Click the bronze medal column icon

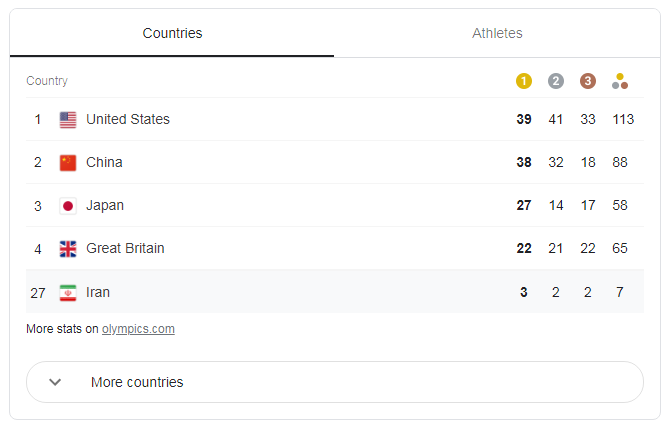pyautogui.click(x=588, y=81)
